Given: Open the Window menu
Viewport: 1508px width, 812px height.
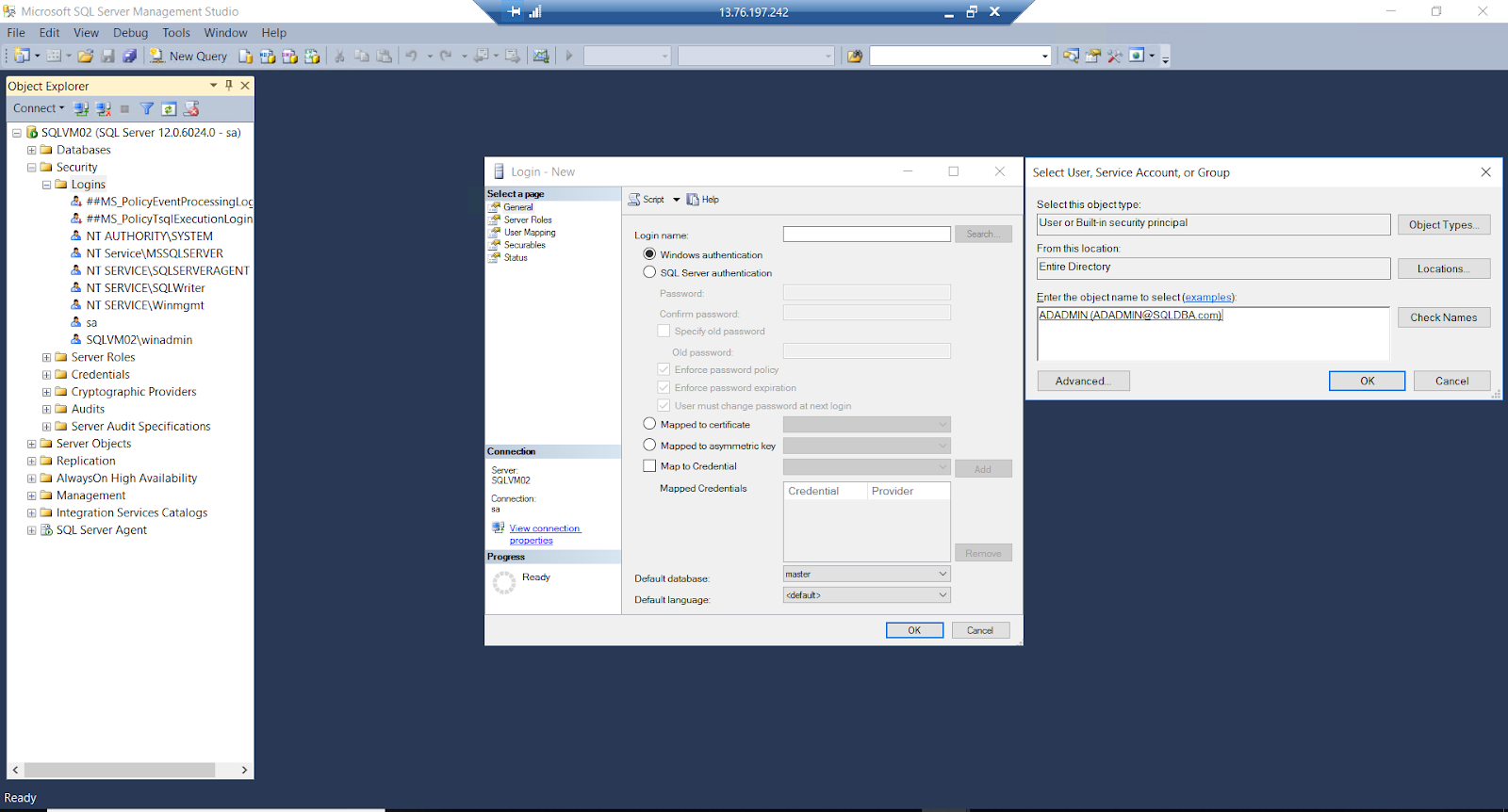Looking at the screenshot, I should [x=225, y=32].
